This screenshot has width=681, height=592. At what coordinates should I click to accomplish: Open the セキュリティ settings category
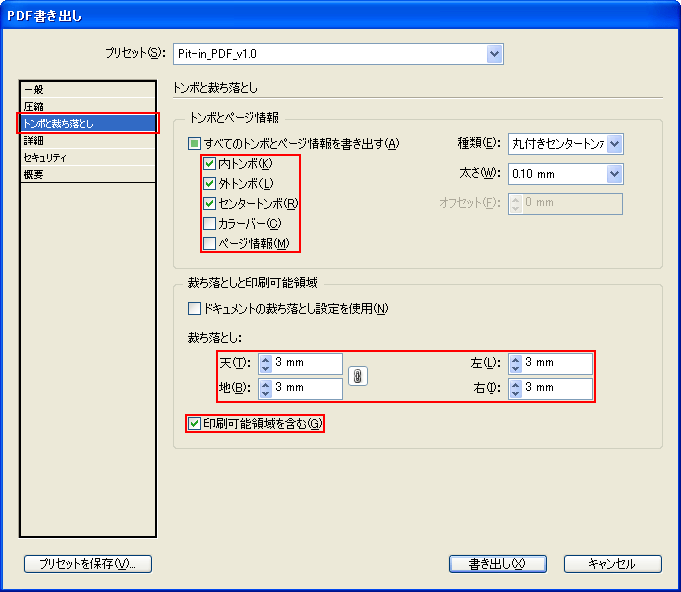point(45,158)
